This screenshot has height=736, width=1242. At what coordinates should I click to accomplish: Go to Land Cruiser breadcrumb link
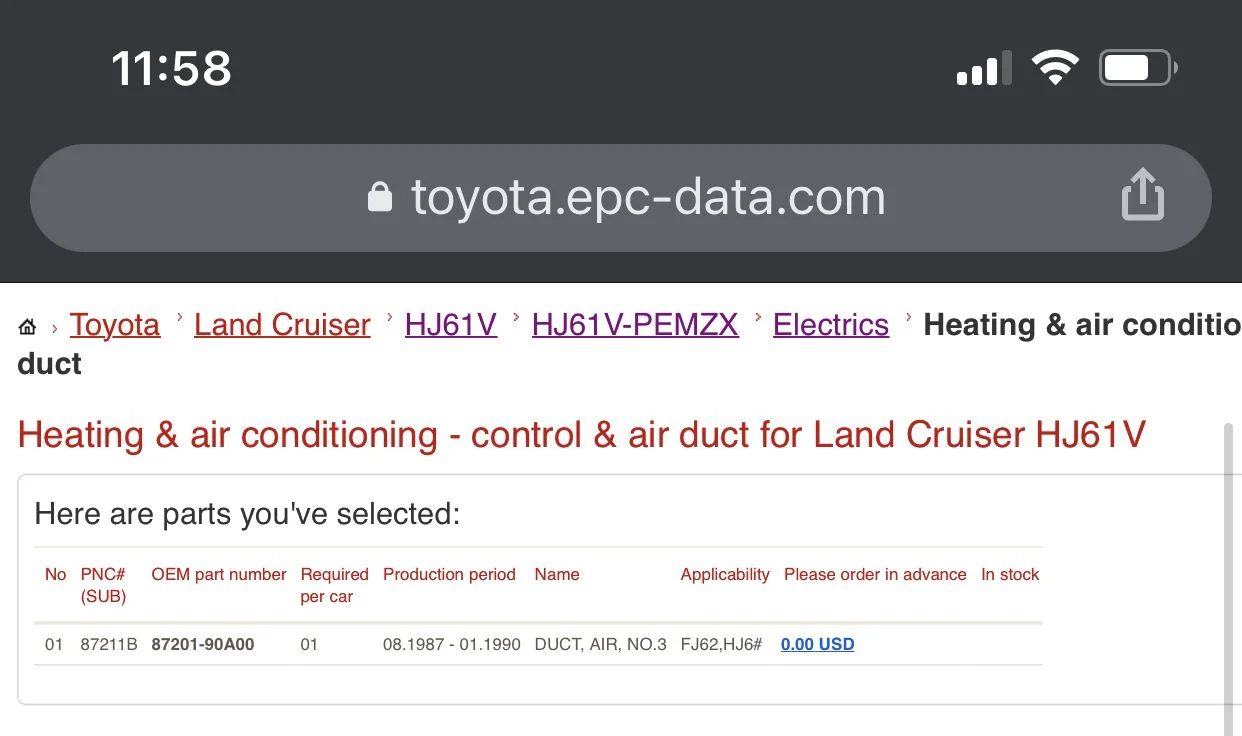click(x=282, y=325)
